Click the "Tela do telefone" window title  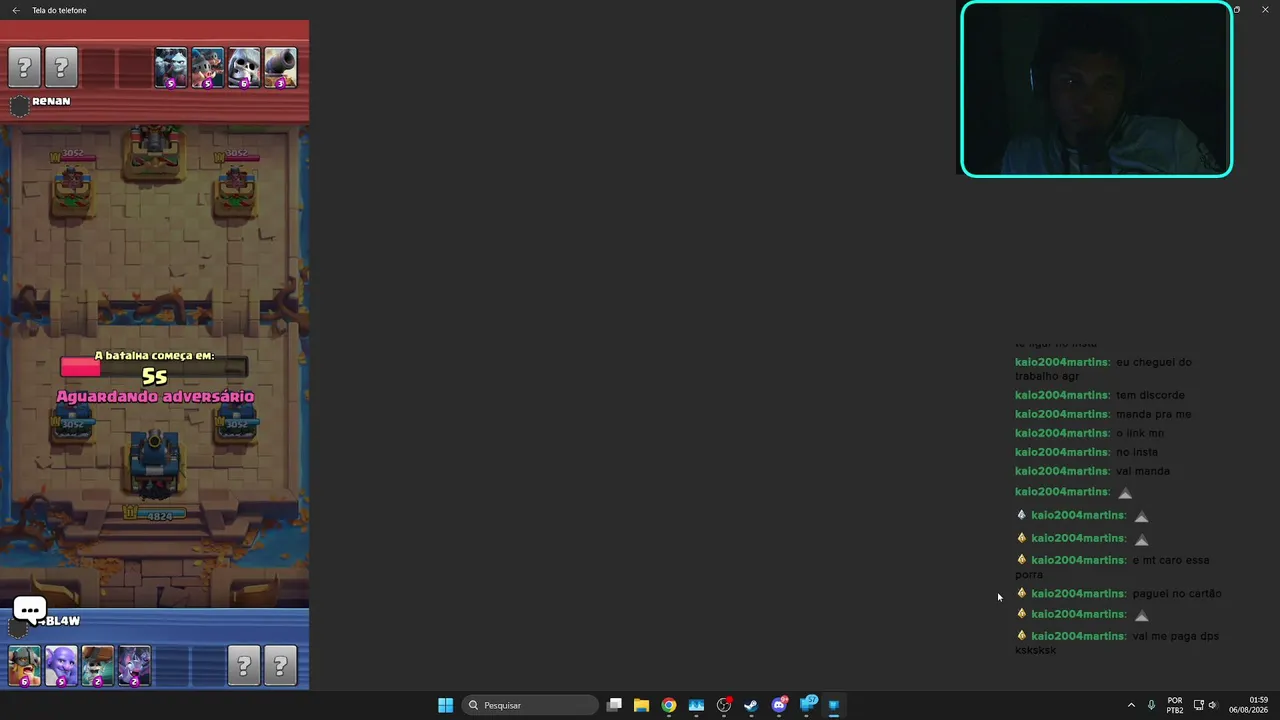pyautogui.click(x=59, y=10)
